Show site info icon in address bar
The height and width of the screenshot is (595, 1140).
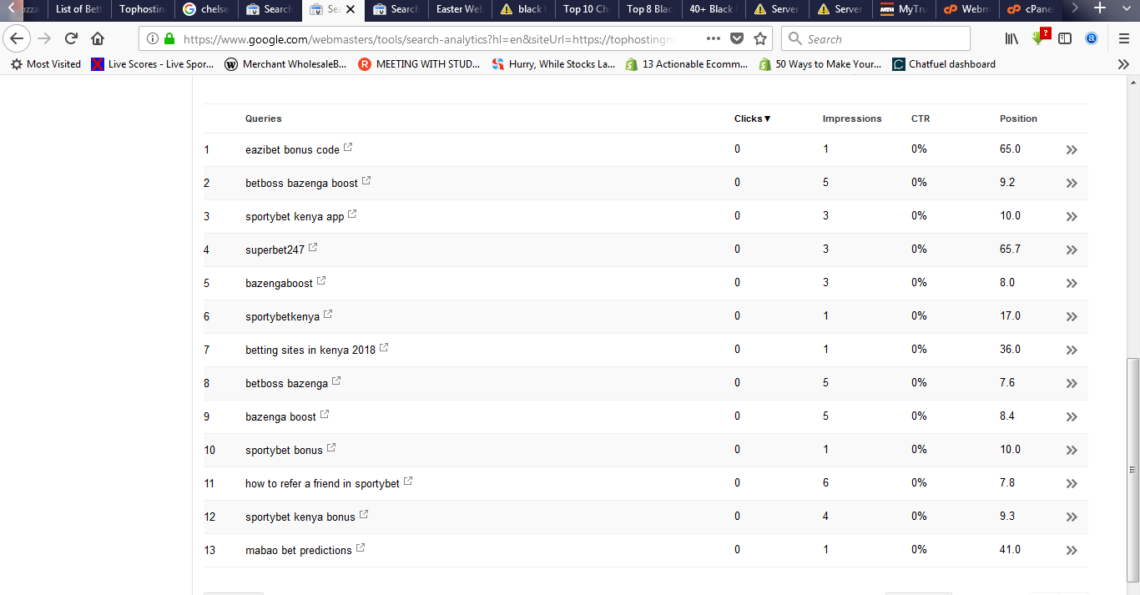pos(152,39)
